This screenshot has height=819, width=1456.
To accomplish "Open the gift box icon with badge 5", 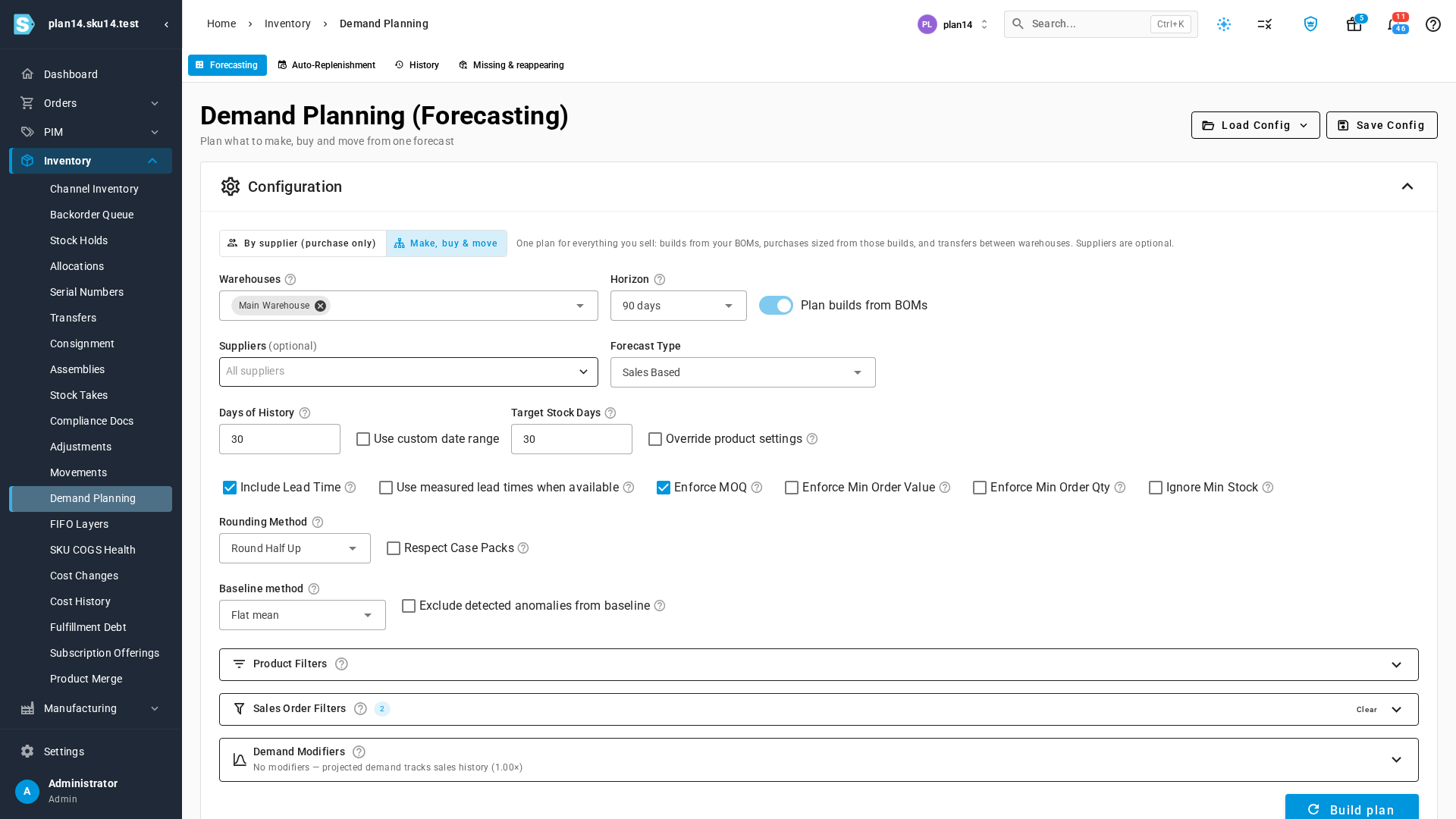I will (x=1354, y=24).
